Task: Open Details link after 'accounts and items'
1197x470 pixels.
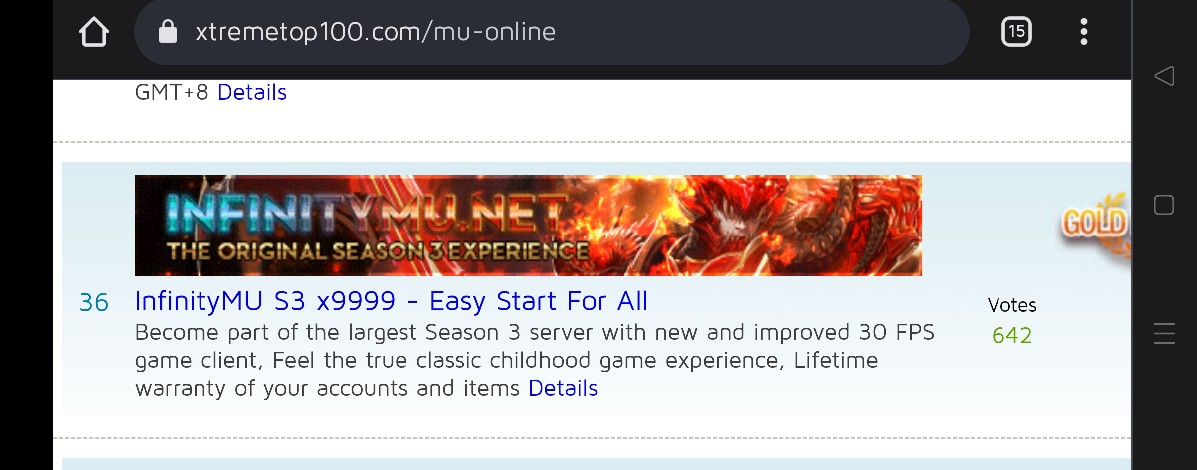Action: click(563, 388)
